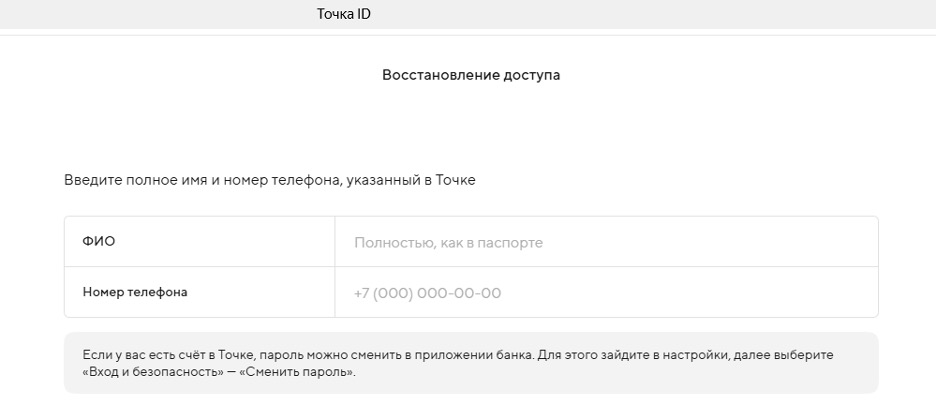Focus the ФИО full name input field
Screen dimensions: 936x420
point(606,242)
